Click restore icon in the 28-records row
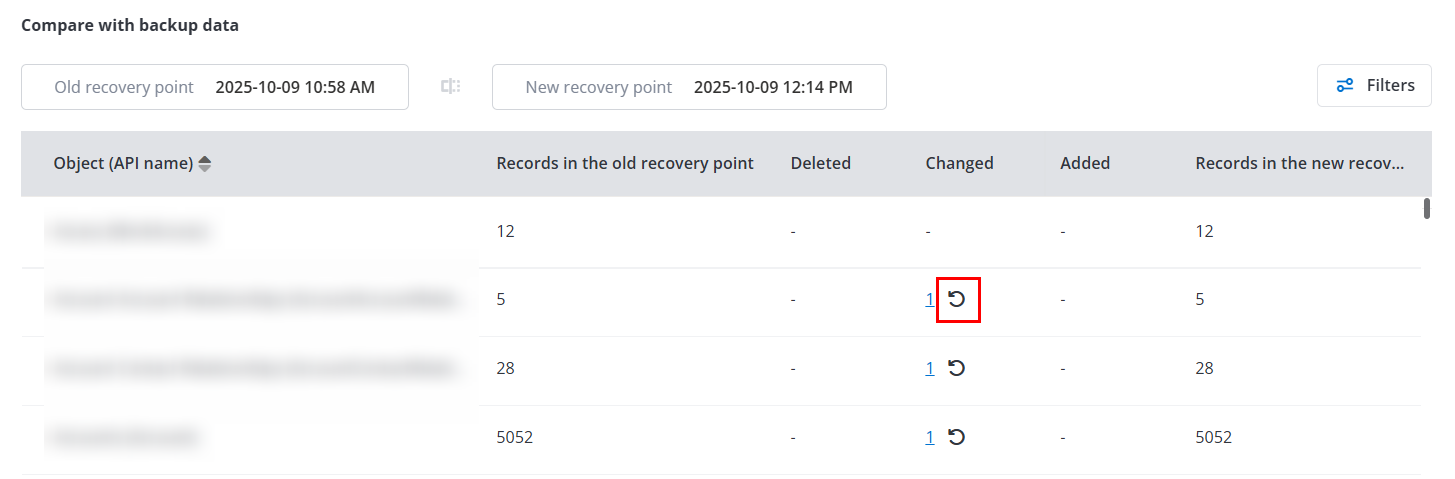Viewport: 1455px width, 479px height. [x=957, y=368]
